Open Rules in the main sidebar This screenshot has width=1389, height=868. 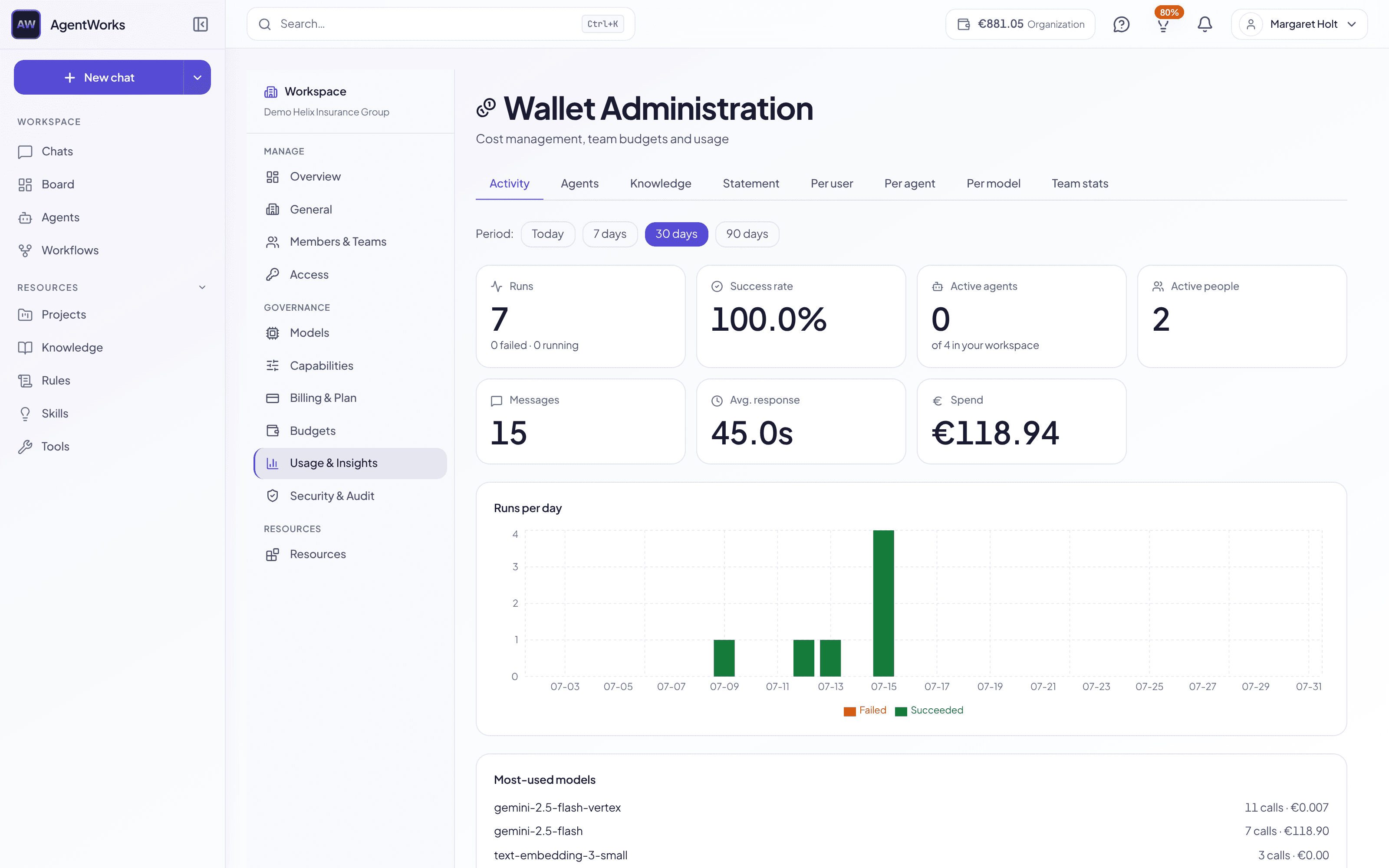[112, 381]
